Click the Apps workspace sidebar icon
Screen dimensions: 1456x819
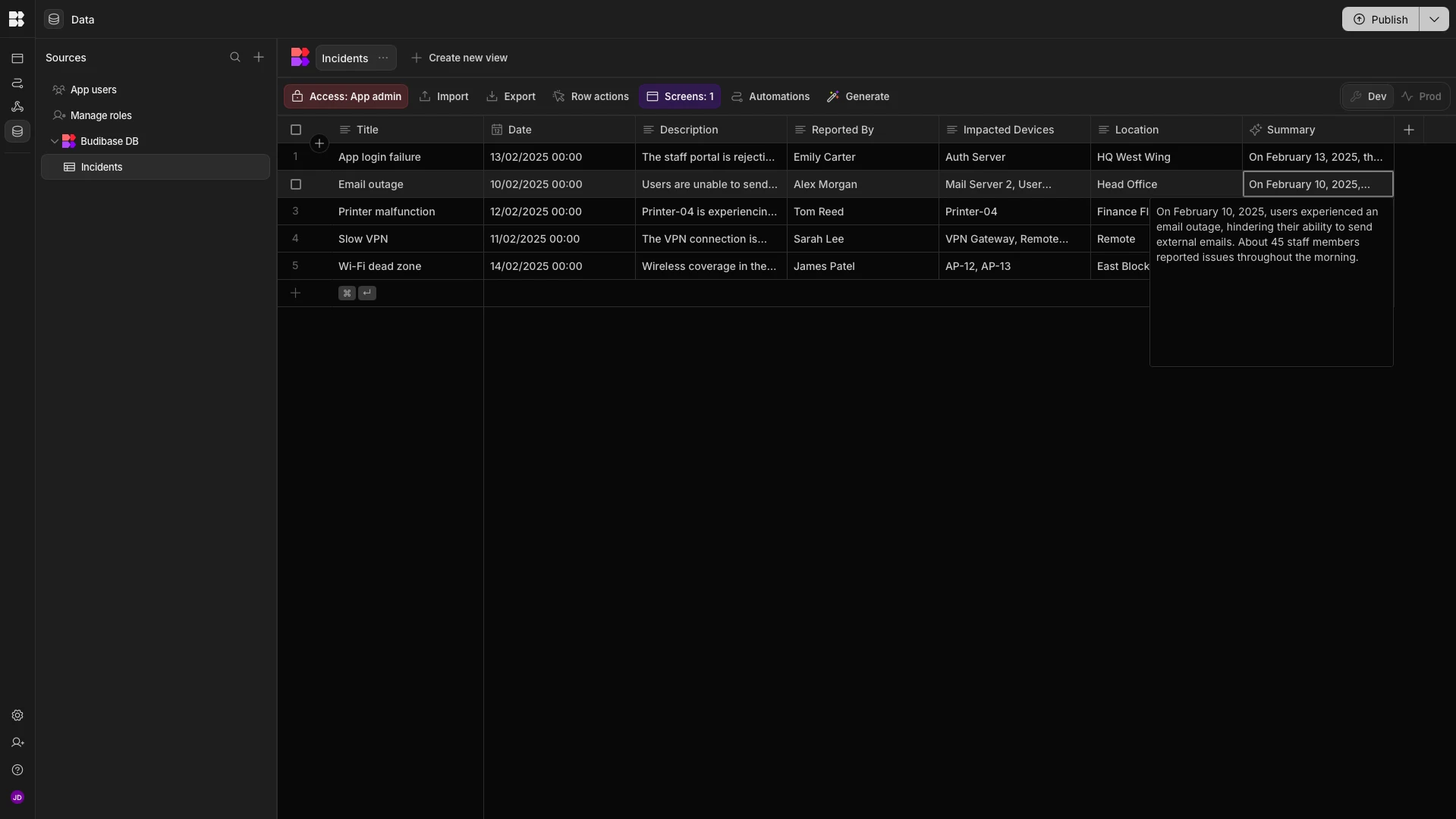point(17,107)
